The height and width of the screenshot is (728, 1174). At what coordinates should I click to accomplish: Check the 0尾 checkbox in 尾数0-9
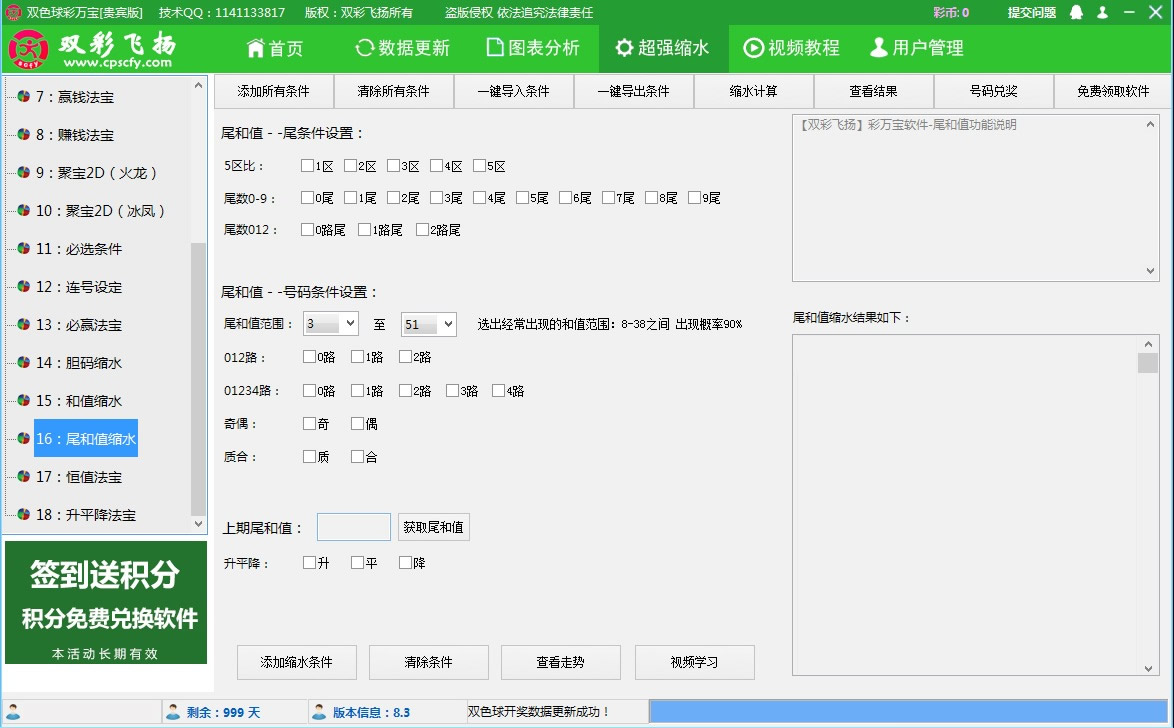click(x=305, y=197)
